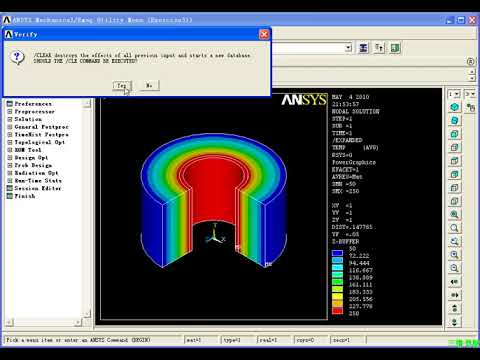This screenshot has width=480, height=360.
Task: Close the Verify dialog
Action: 264,34
